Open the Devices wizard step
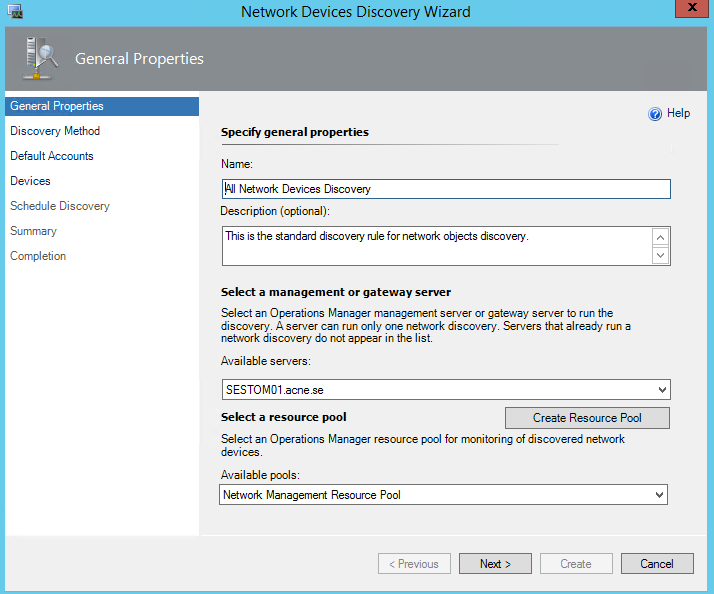 coord(30,181)
